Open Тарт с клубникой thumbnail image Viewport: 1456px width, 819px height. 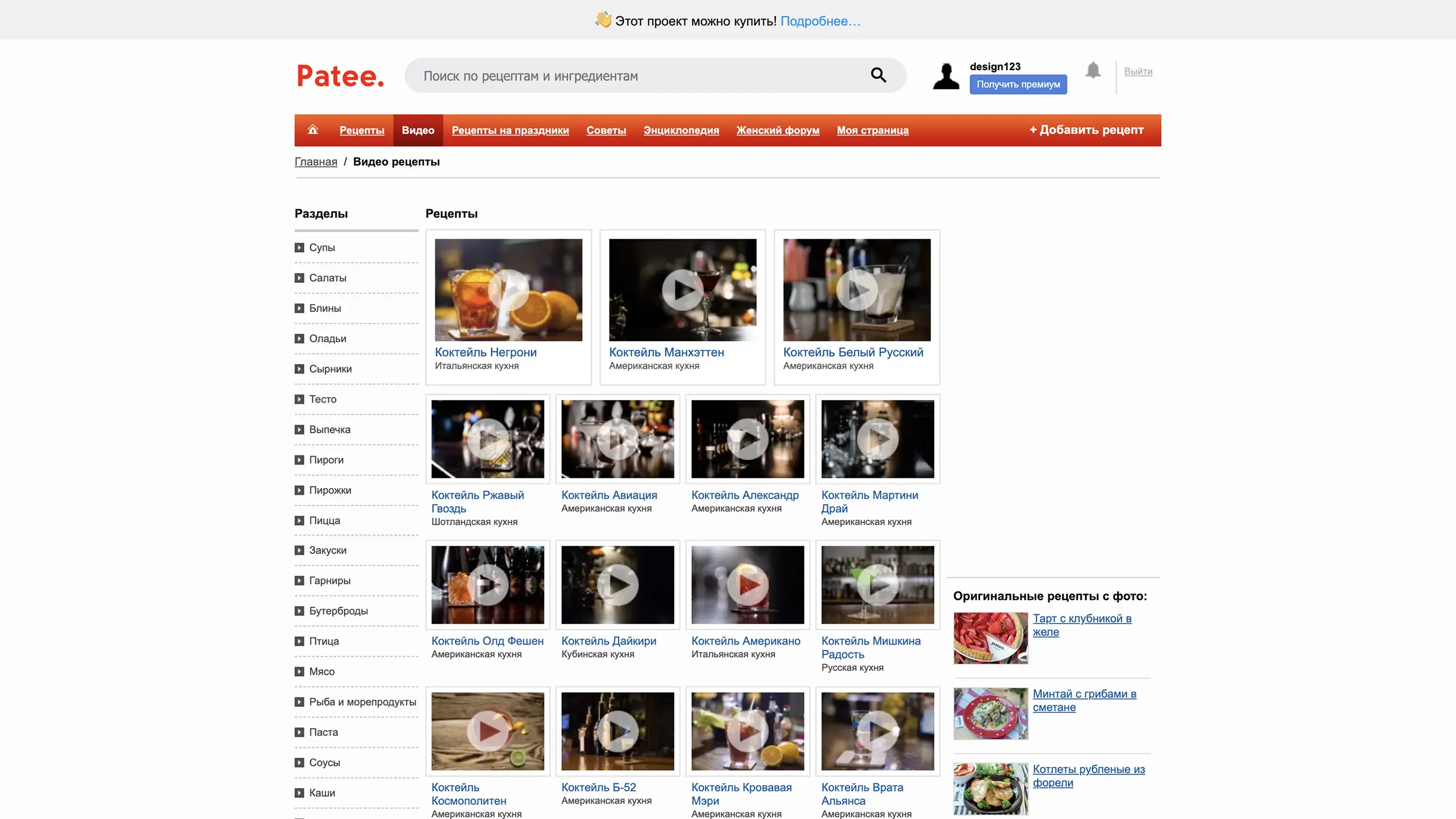click(x=990, y=638)
